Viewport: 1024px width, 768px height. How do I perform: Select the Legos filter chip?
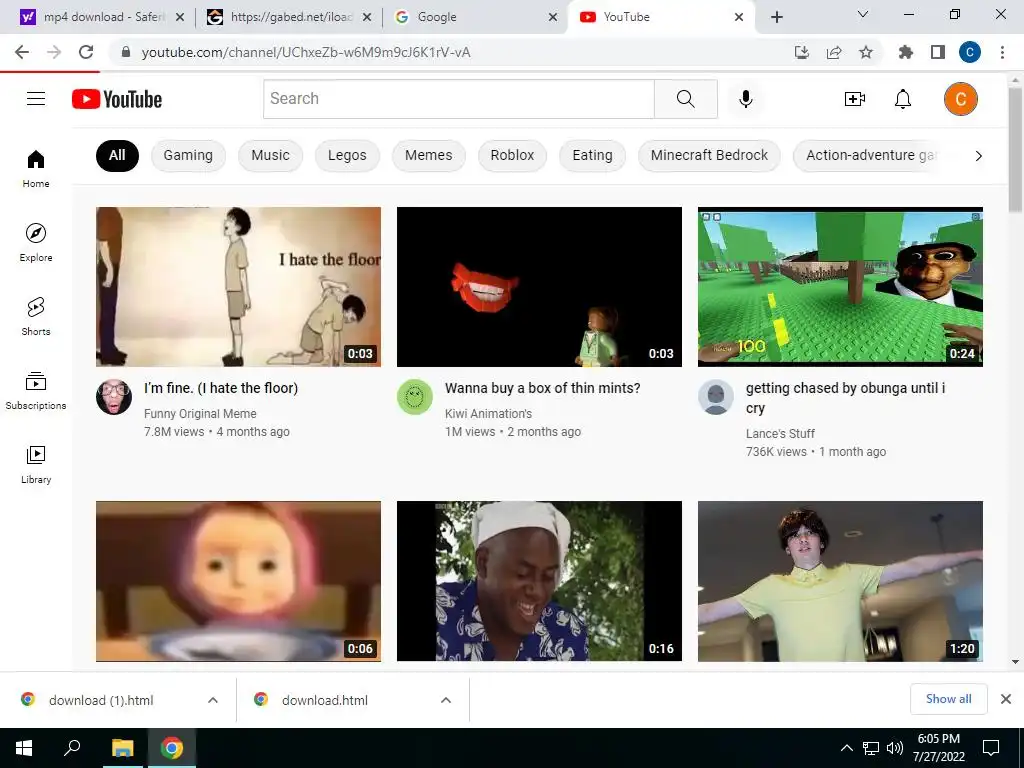(347, 155)
